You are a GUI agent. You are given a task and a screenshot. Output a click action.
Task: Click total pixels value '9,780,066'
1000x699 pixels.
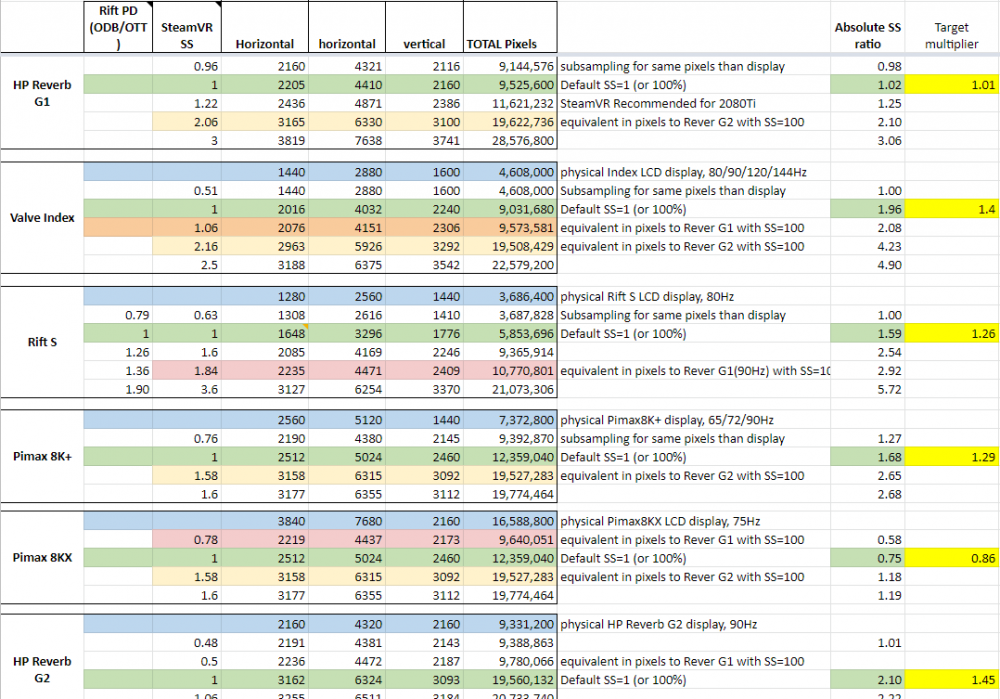[x=510, y=661]
